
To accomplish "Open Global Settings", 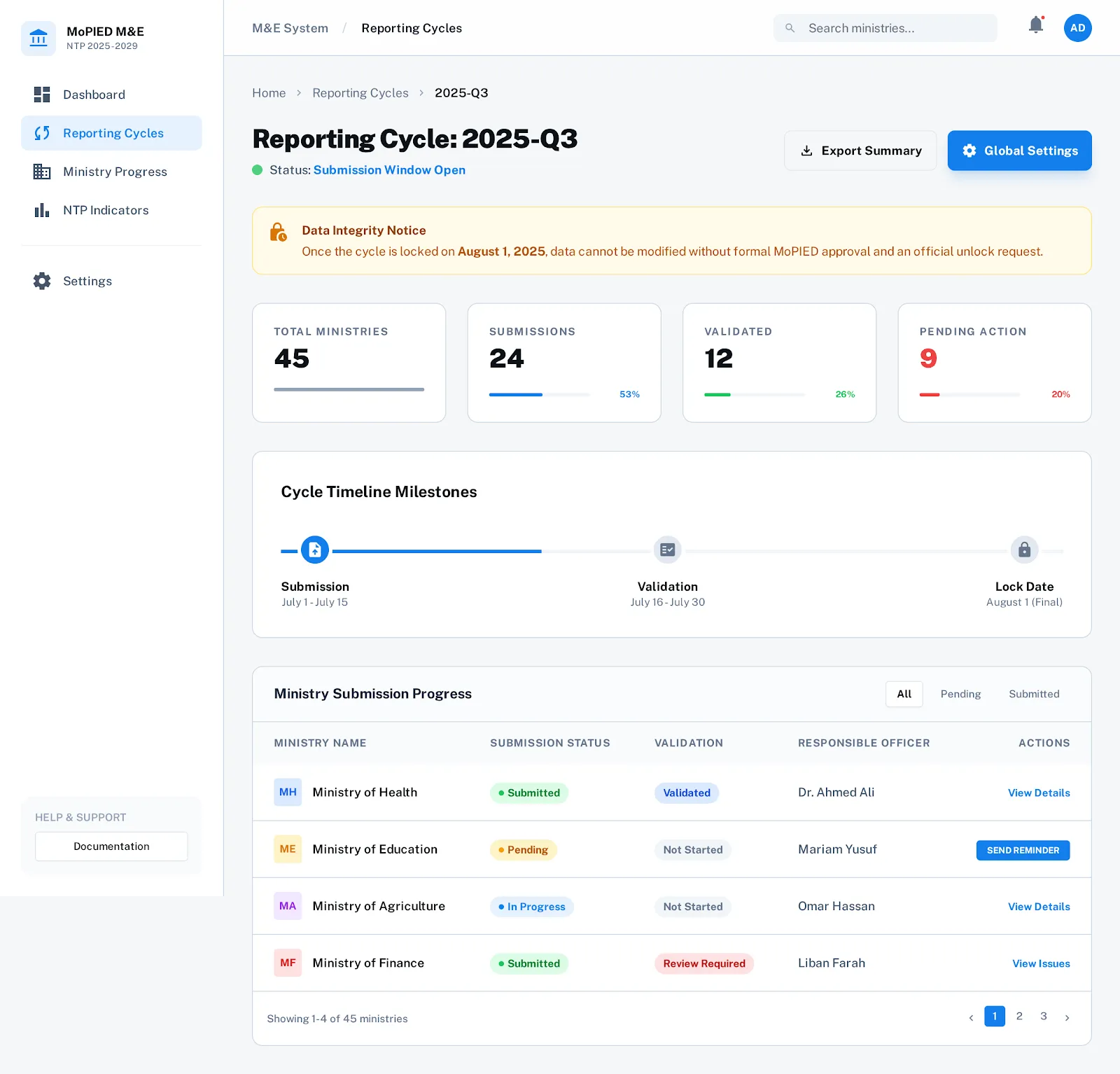I will [x=1019, y=151].
